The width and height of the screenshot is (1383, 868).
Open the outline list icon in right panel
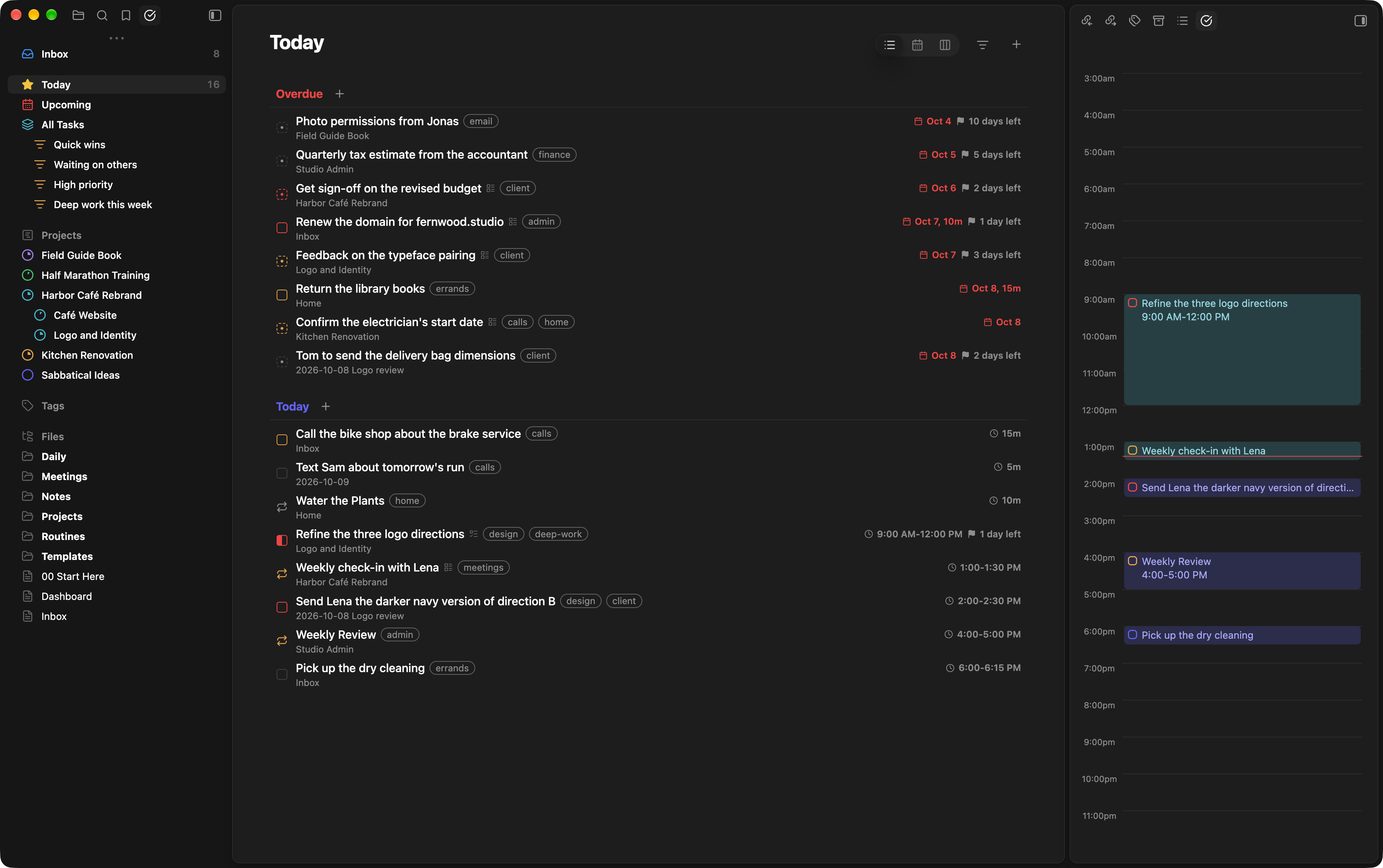(x=1182, y=21)
